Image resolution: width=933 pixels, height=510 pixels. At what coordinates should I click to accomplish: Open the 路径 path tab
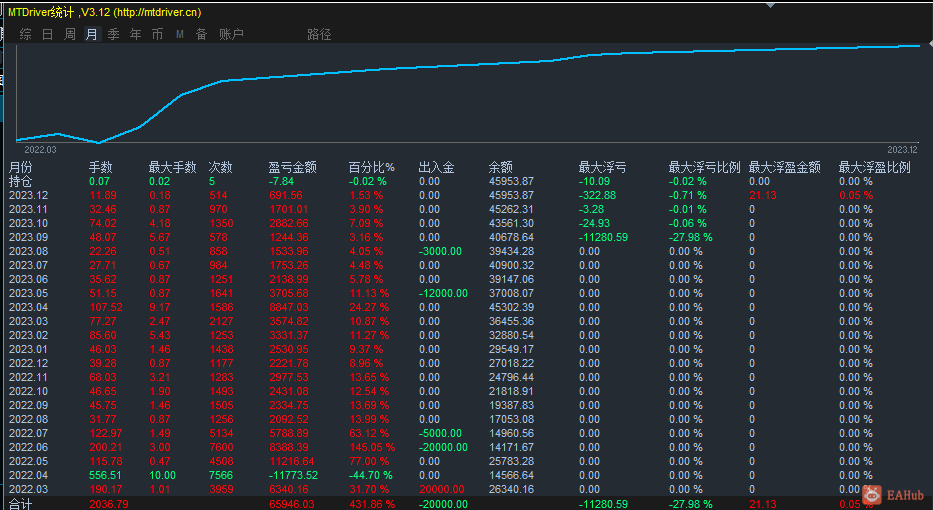320,35
